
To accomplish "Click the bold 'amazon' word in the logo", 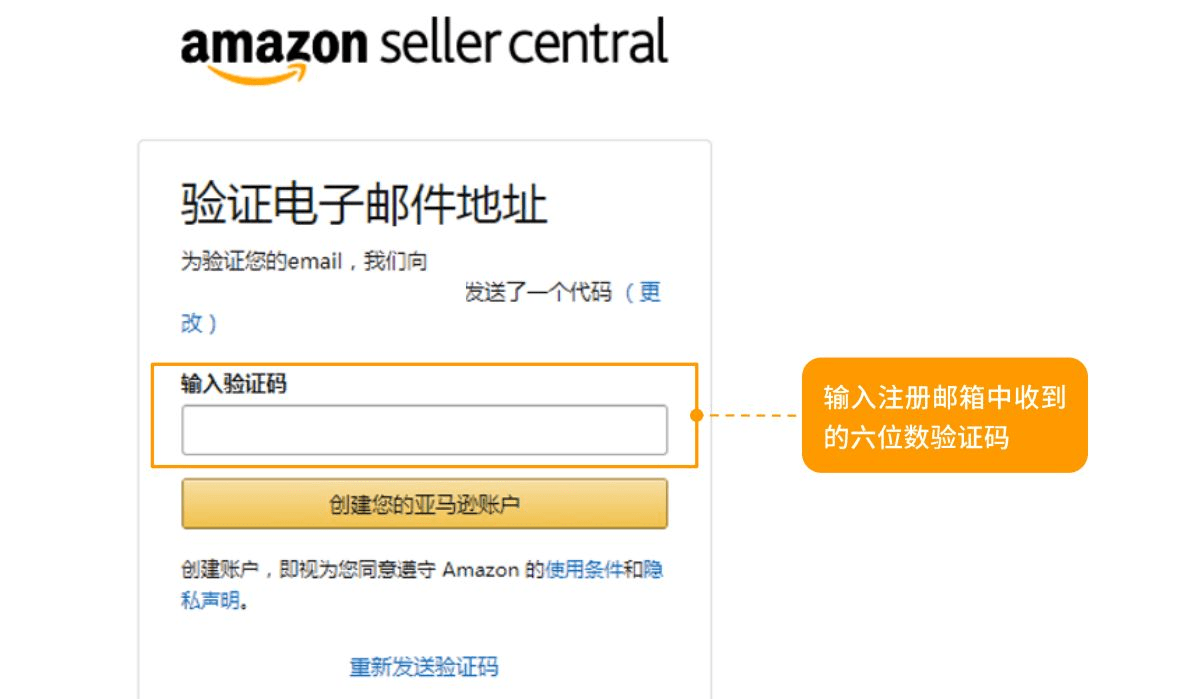I will click(x=274, y=44).
